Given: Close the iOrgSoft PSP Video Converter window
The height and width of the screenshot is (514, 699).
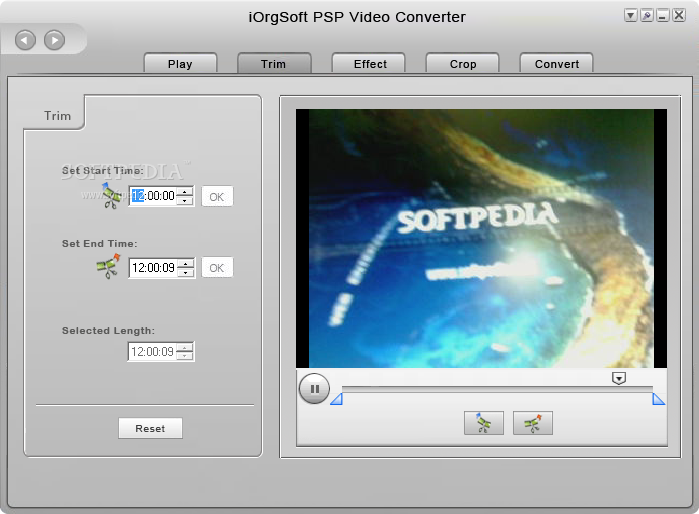Looking at the screenshot, I should (x=678, y=16).
